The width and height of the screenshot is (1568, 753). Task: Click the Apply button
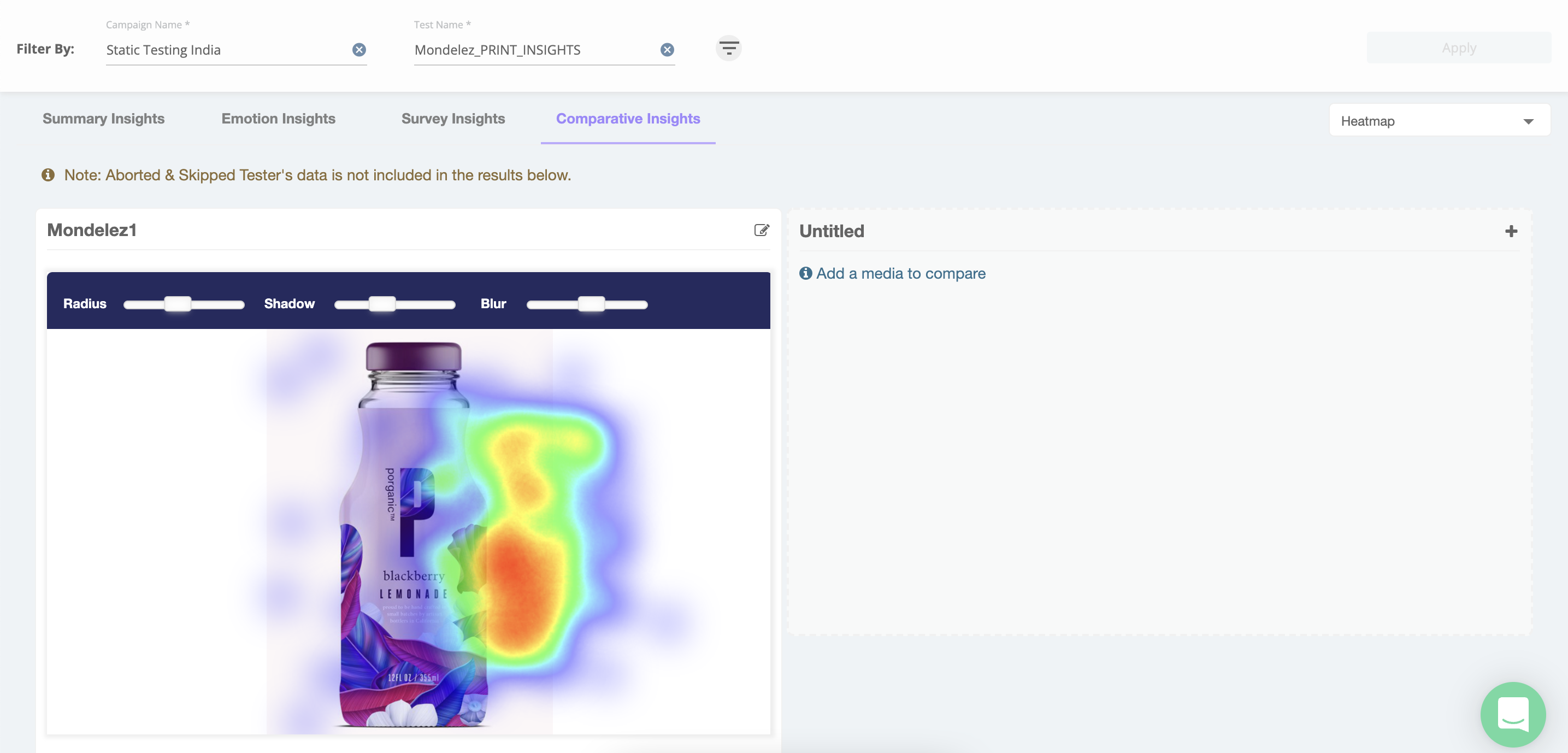pyautogui.click(x=1458, y=48)
